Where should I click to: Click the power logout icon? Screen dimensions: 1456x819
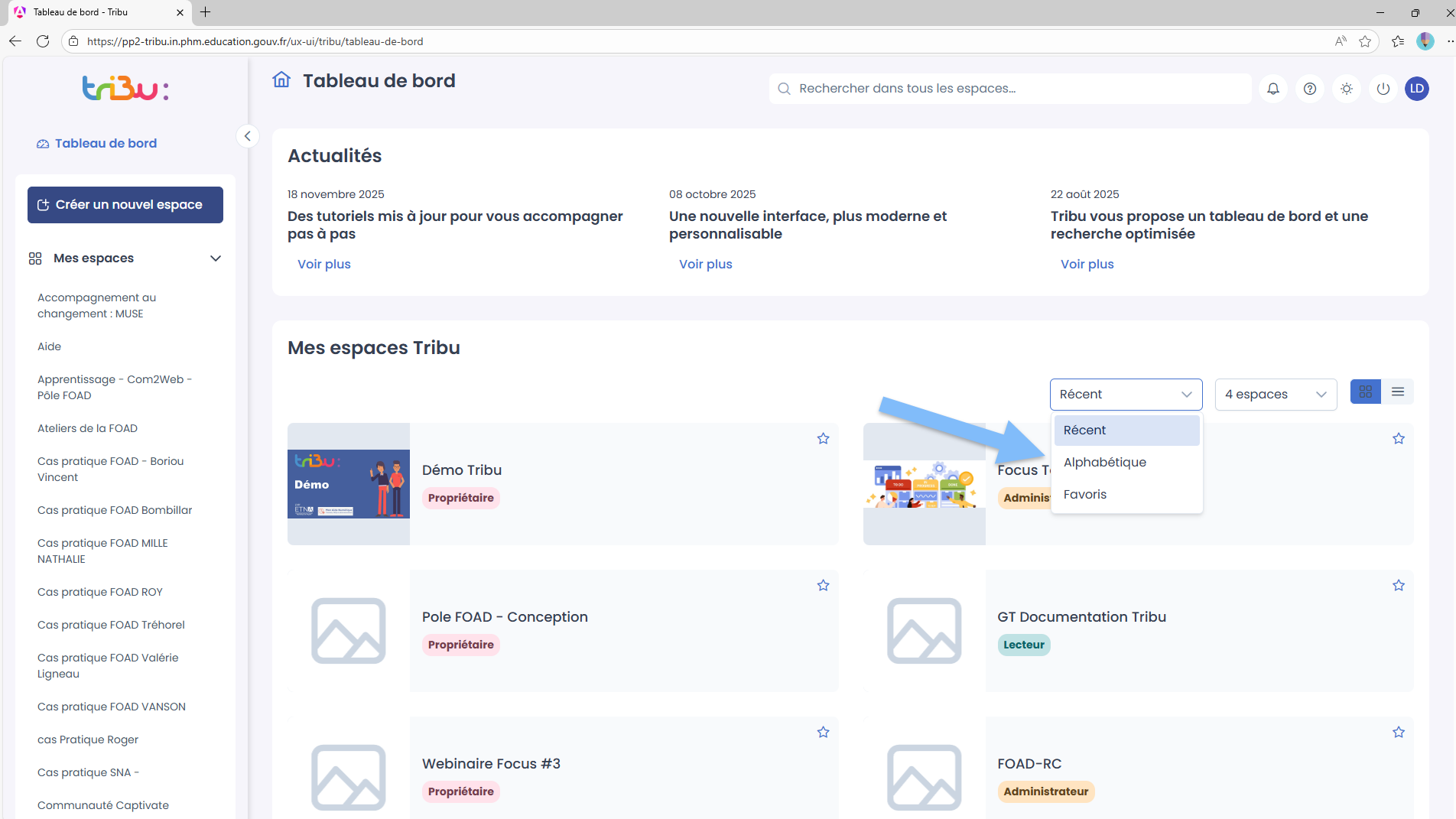coord(1383,89)
